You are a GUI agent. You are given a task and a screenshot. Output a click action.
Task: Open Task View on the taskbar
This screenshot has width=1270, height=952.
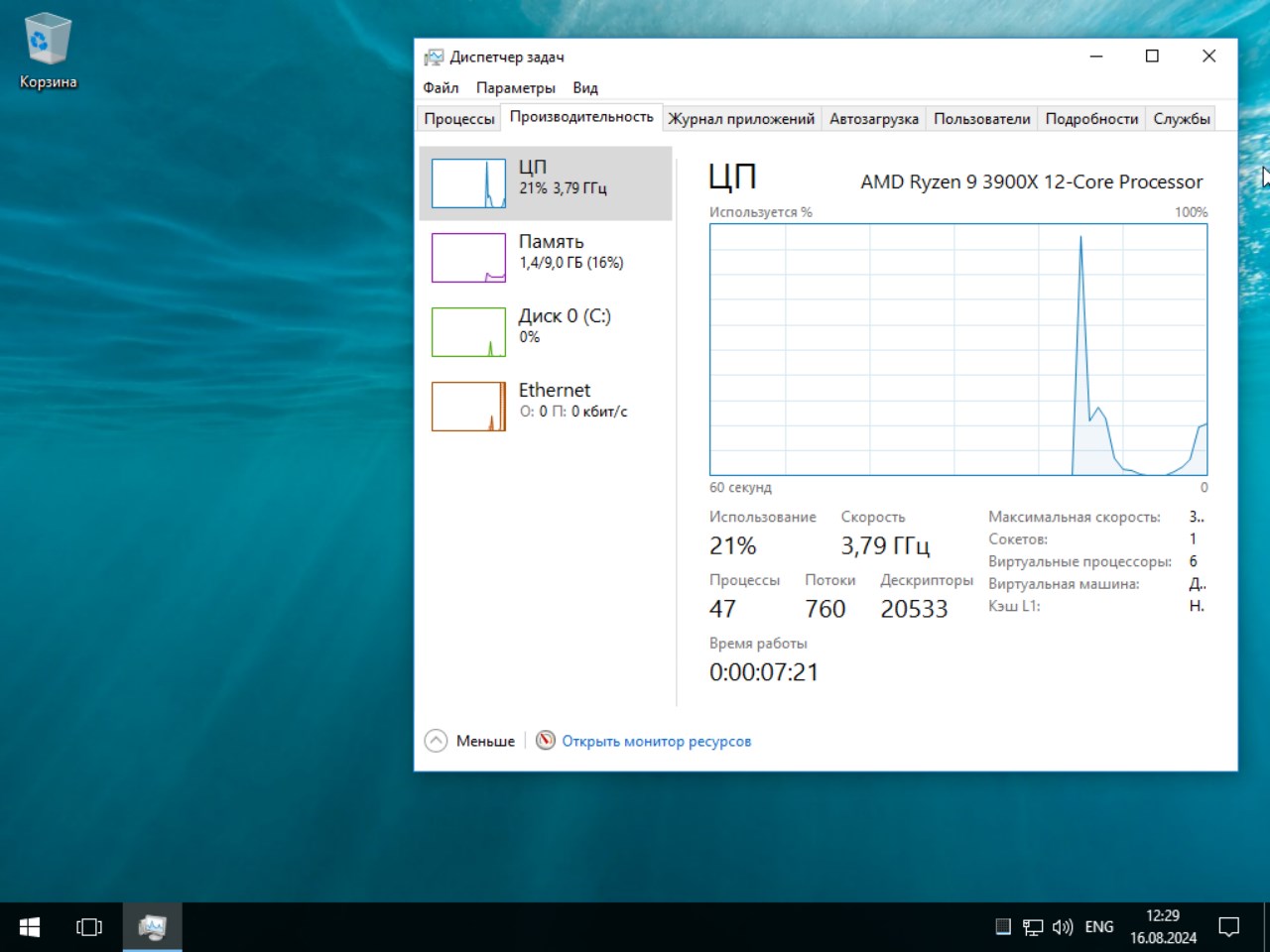click(x=89, y=927)
